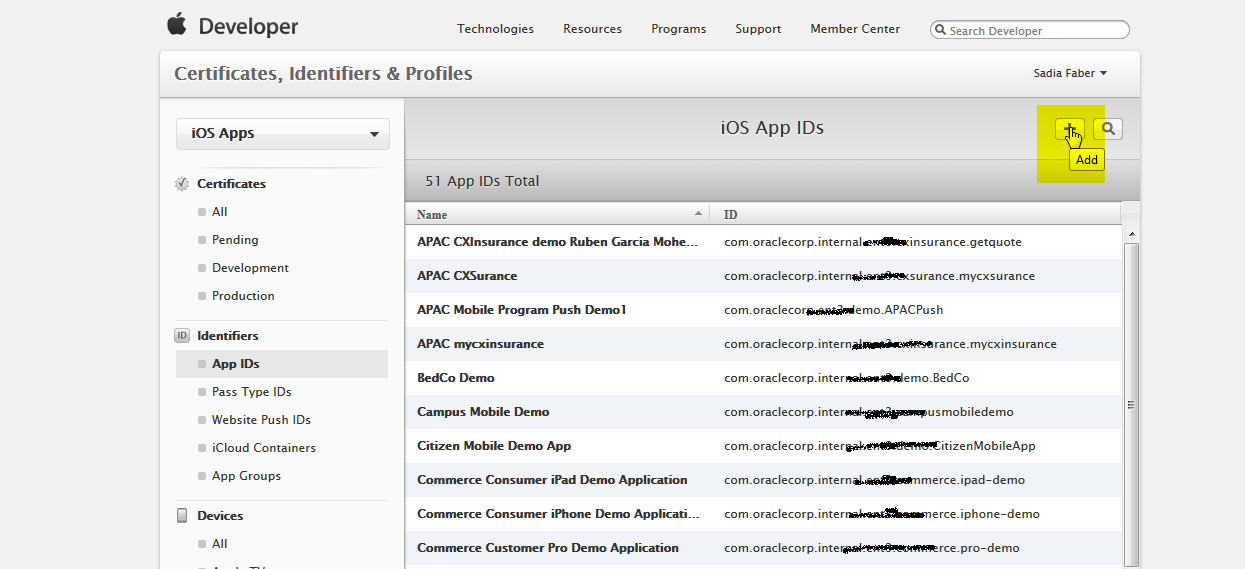Go to Member Center
The height and width of the screenshot is (569, 1245).
tap(855, 29)
